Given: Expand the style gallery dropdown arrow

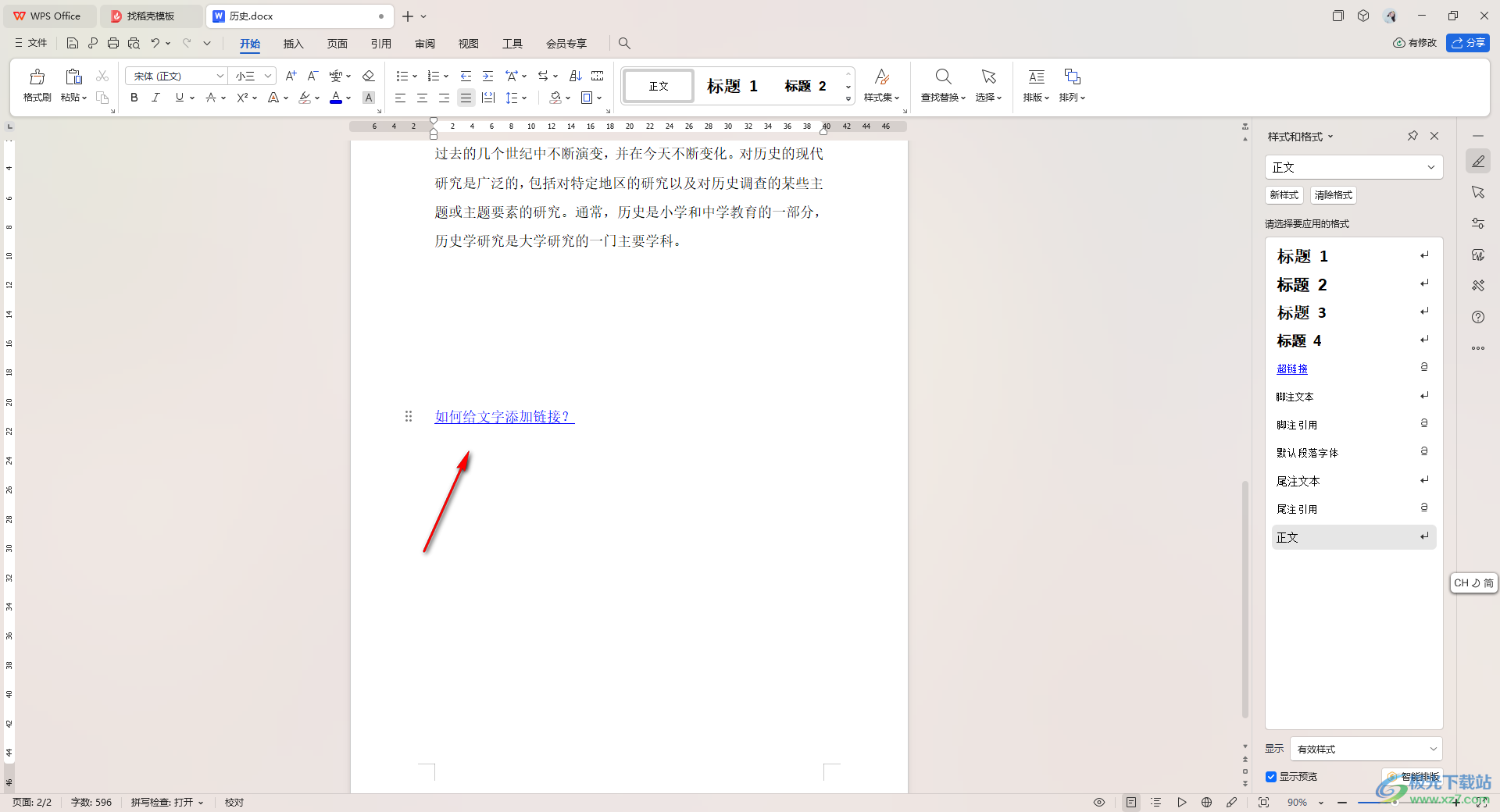Looking at the screenshot, I should coord(848,99).
